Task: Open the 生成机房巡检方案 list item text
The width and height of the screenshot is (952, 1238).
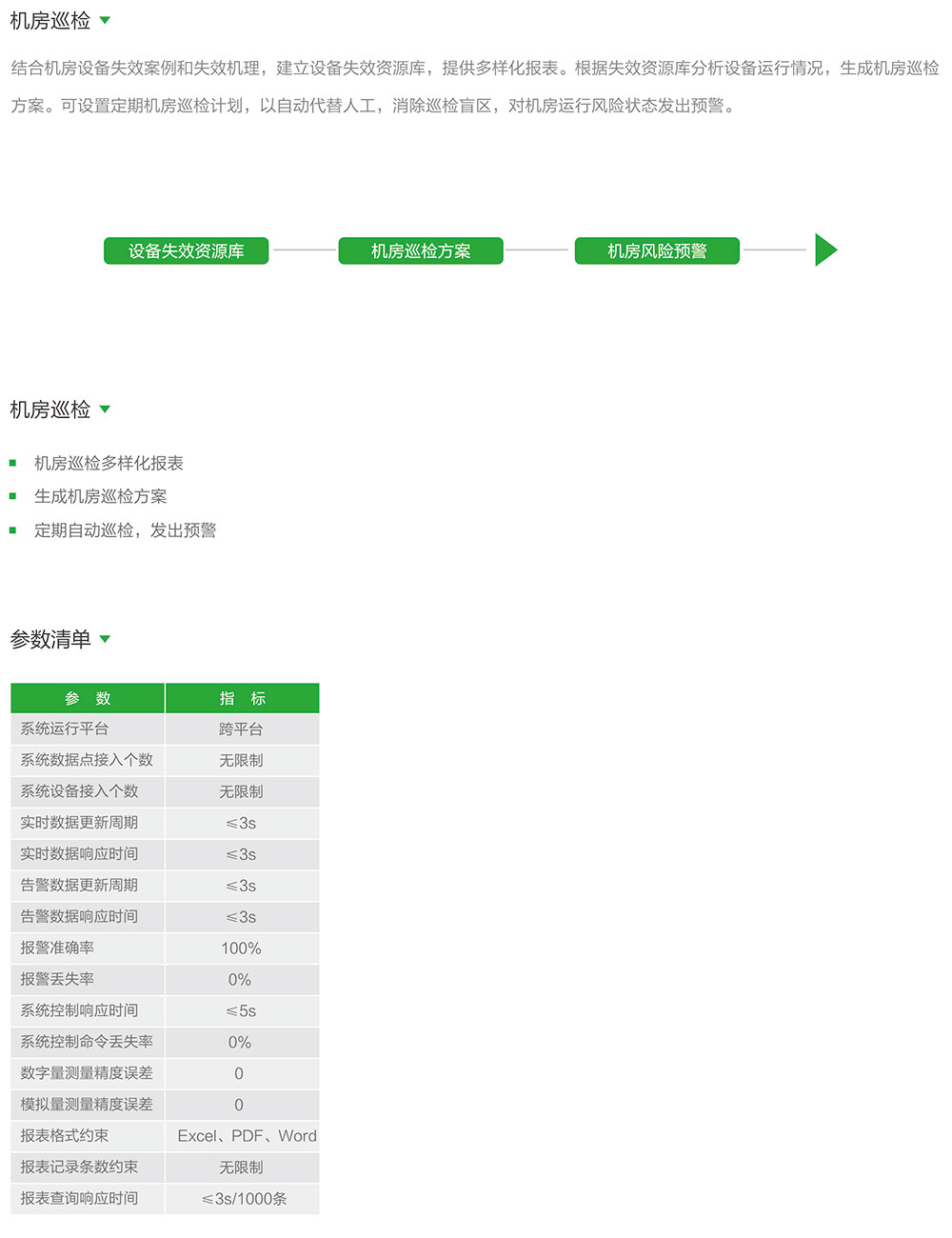Action: (x=100, y=497)
